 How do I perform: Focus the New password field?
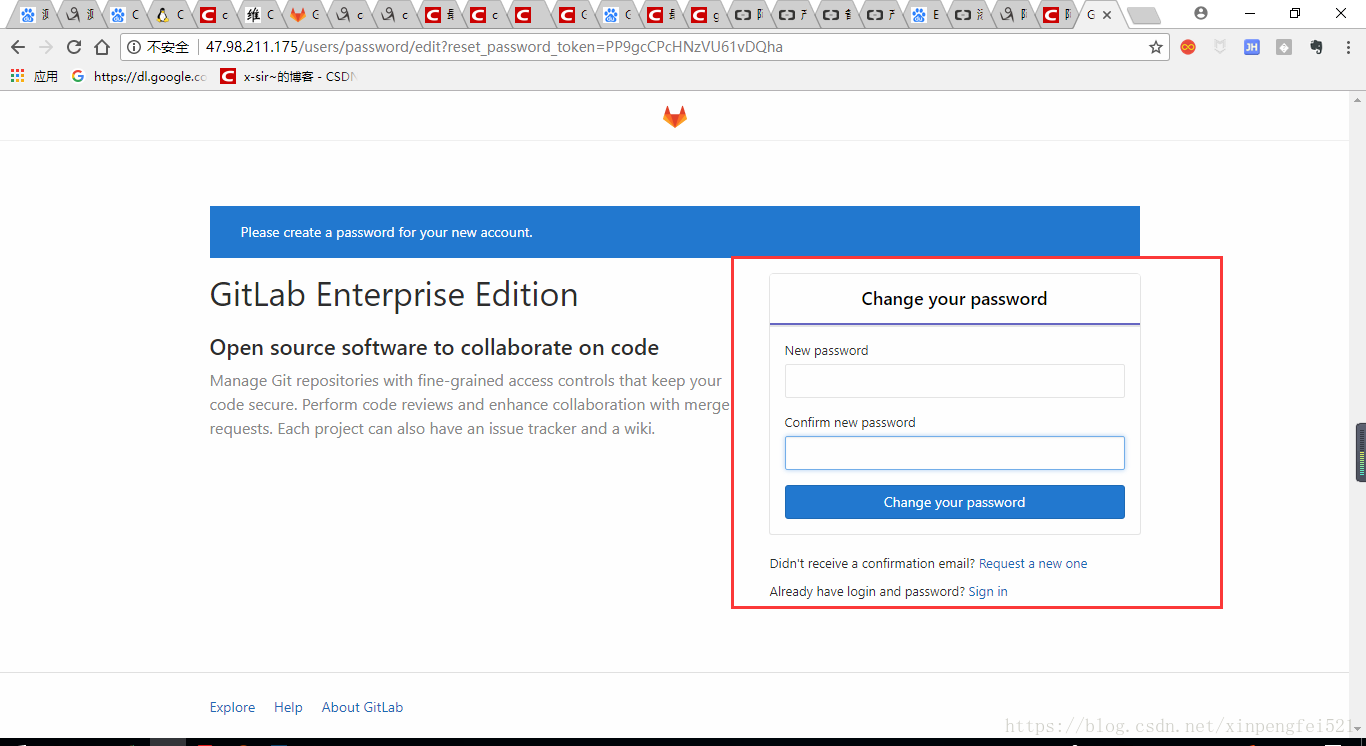pos(954,381)
